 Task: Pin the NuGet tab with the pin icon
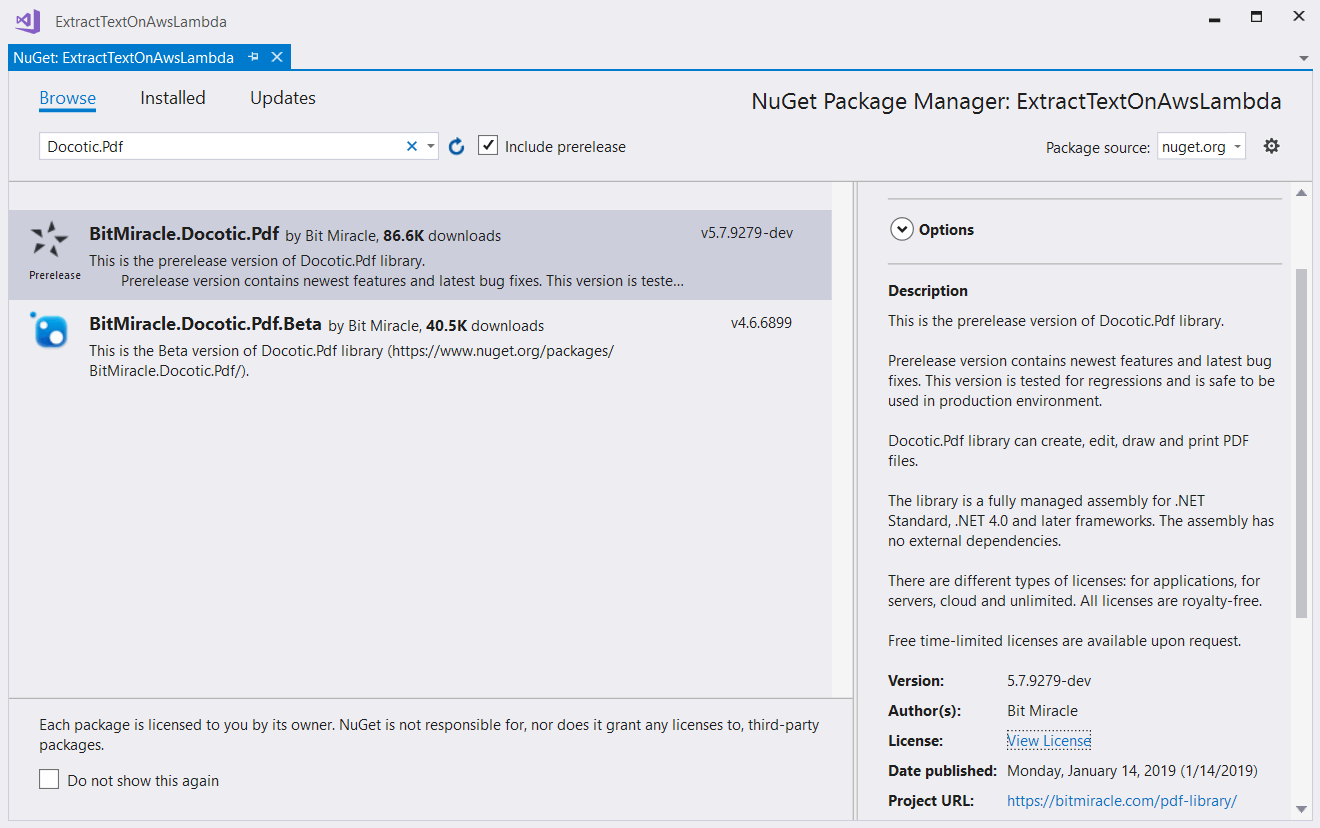point(254,57)
